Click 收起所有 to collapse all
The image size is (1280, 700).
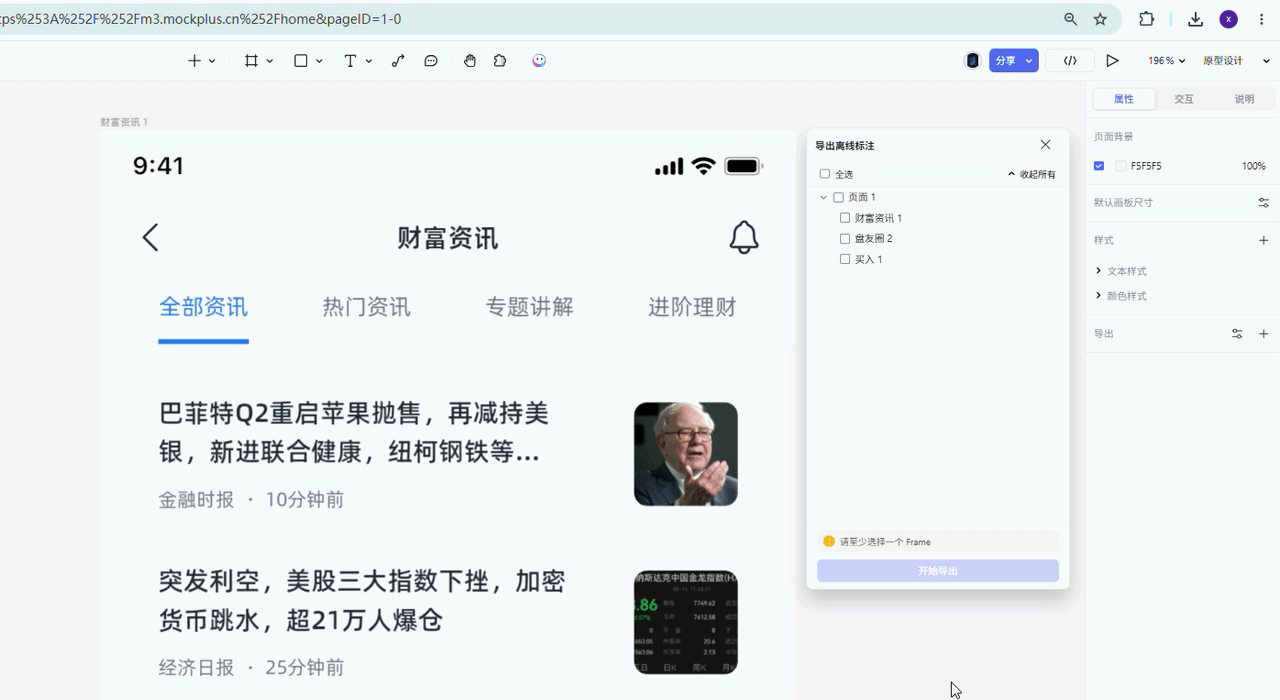click(x=1032, y=174)
